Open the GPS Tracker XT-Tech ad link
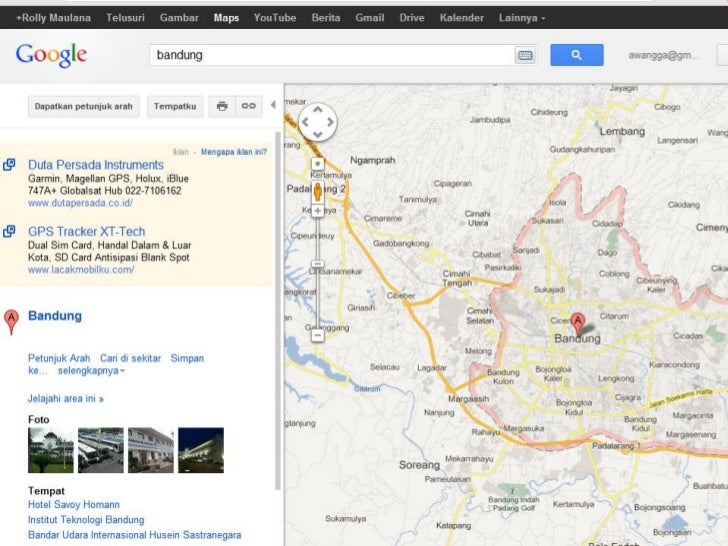This screenshot has width=728, height=546. (x=86, y=231)
